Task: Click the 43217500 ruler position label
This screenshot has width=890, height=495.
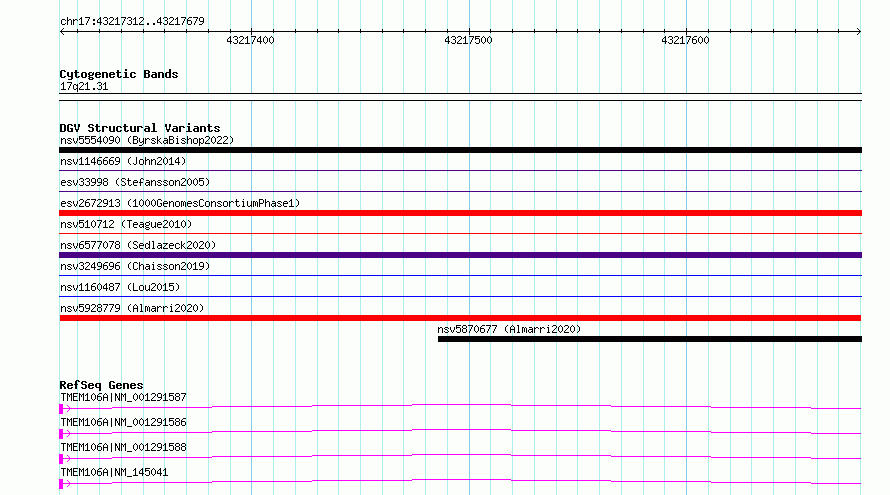Action: click(x=468, y=40)
